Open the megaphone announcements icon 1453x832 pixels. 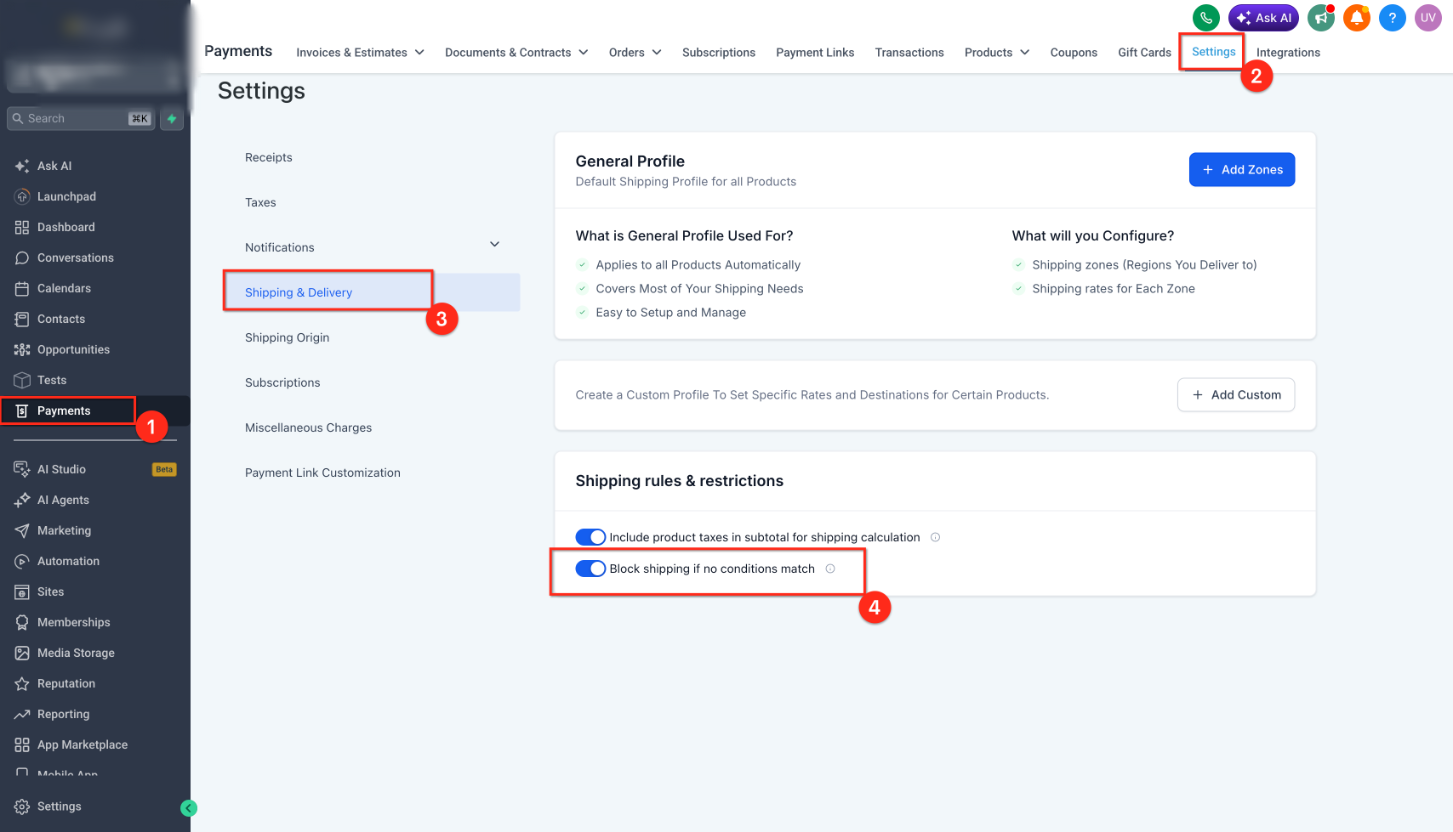1321,18
